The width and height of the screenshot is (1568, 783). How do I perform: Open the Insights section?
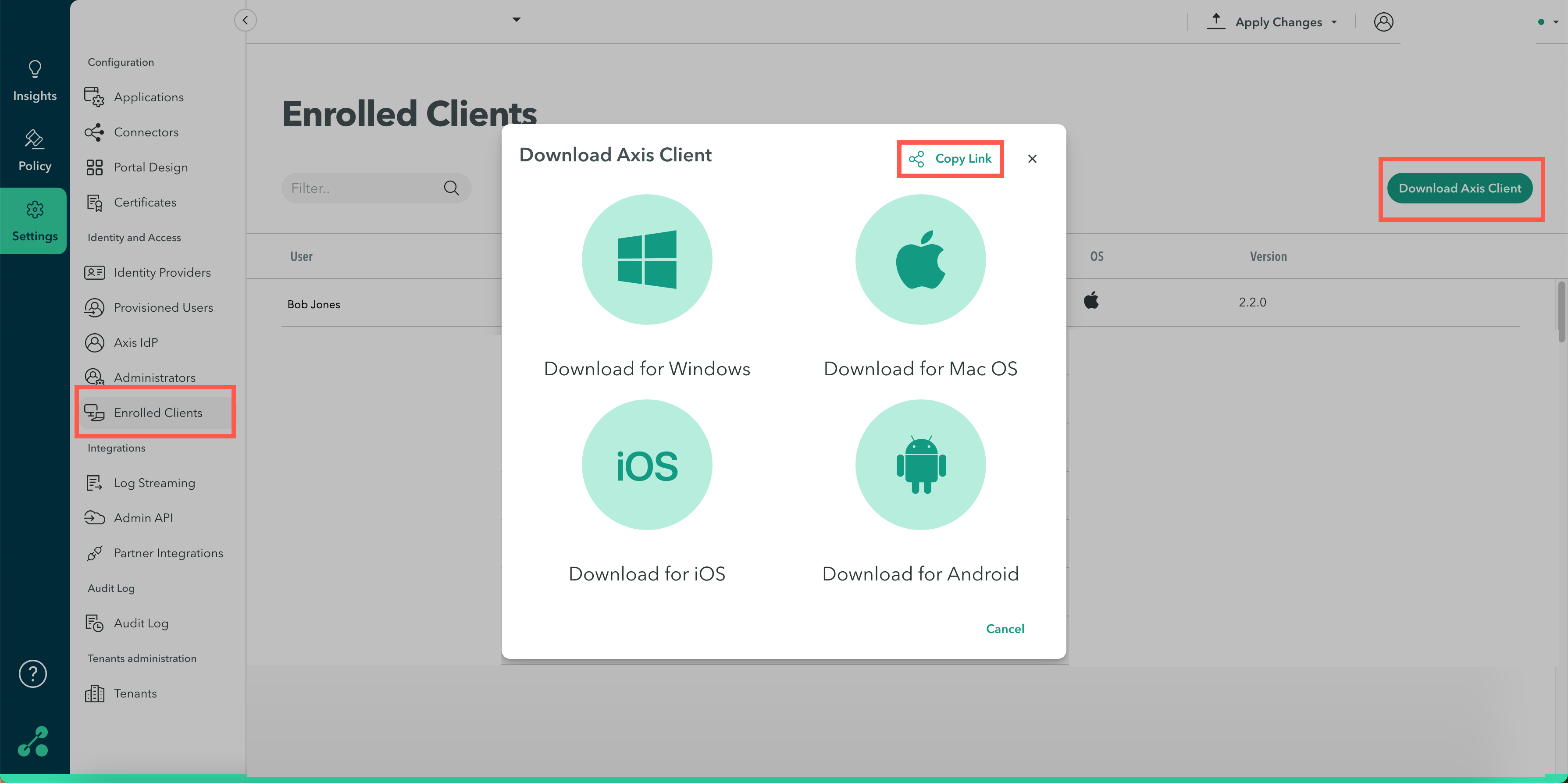(x=35, y=82)
